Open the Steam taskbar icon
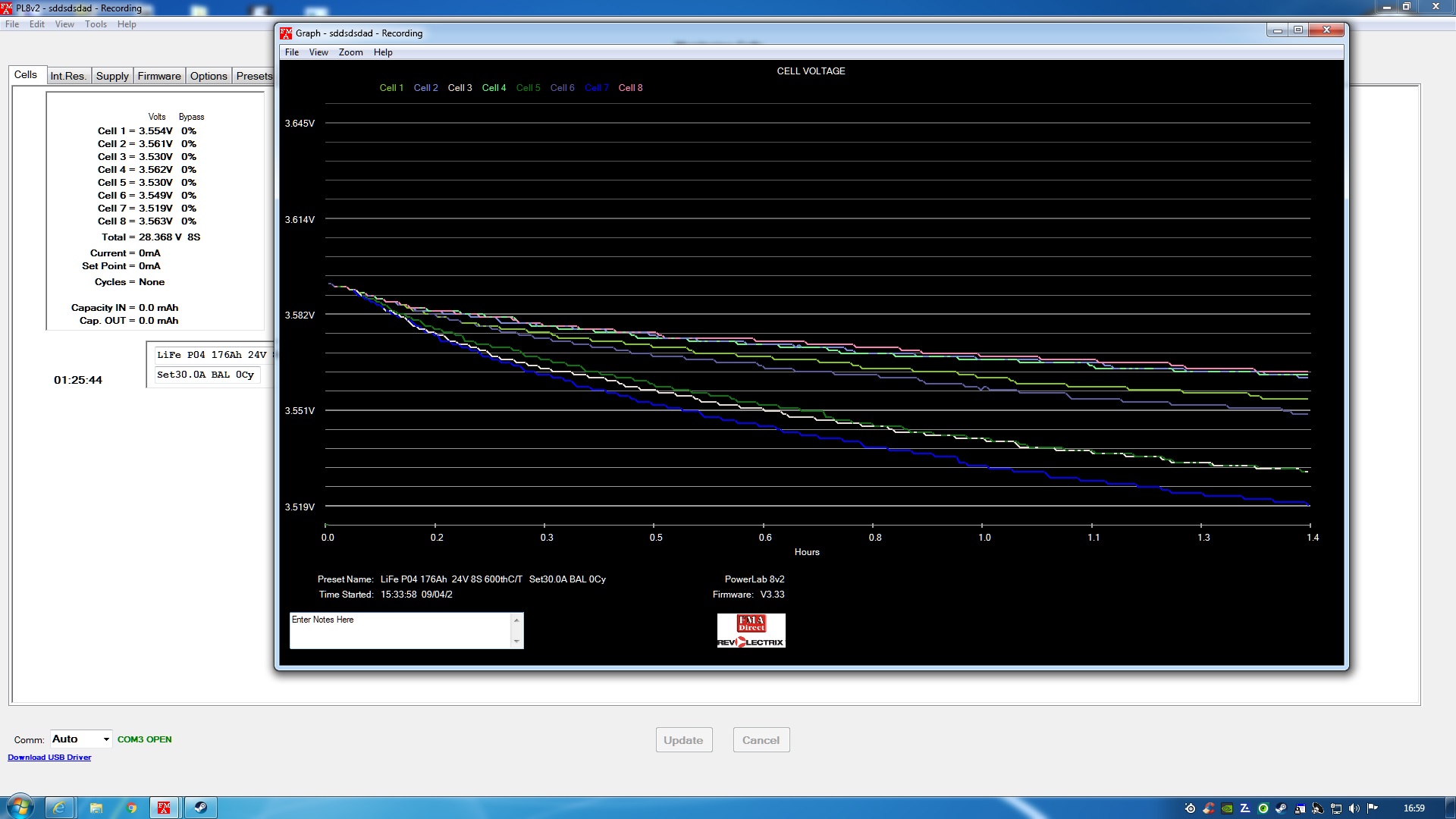This screenshot has height=819, width=1456. pos(200,808)
